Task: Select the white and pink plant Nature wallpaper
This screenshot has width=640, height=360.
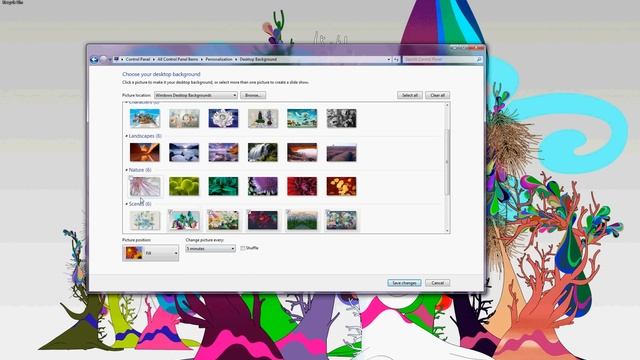Action: point(145,187)
